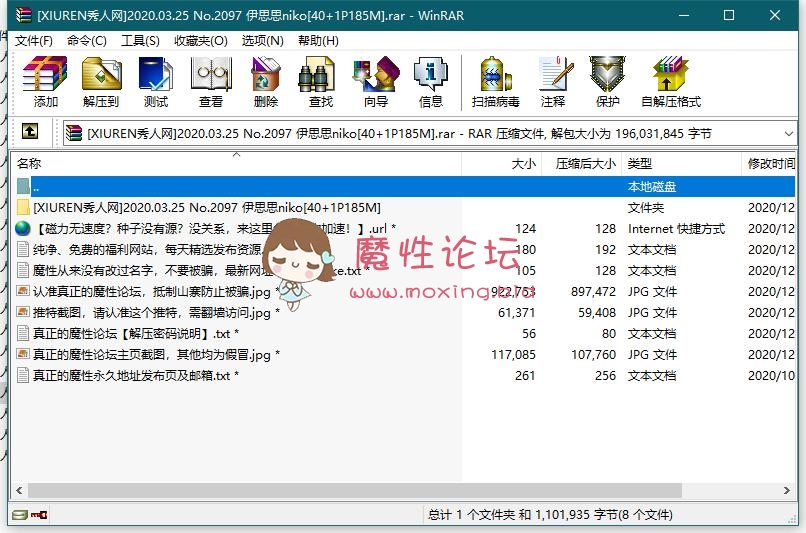The width and height of the screenshot is (806, 533).
Task: Select the 魔性从来没有改过名字 txt file
Action: [x=405, y=270]
